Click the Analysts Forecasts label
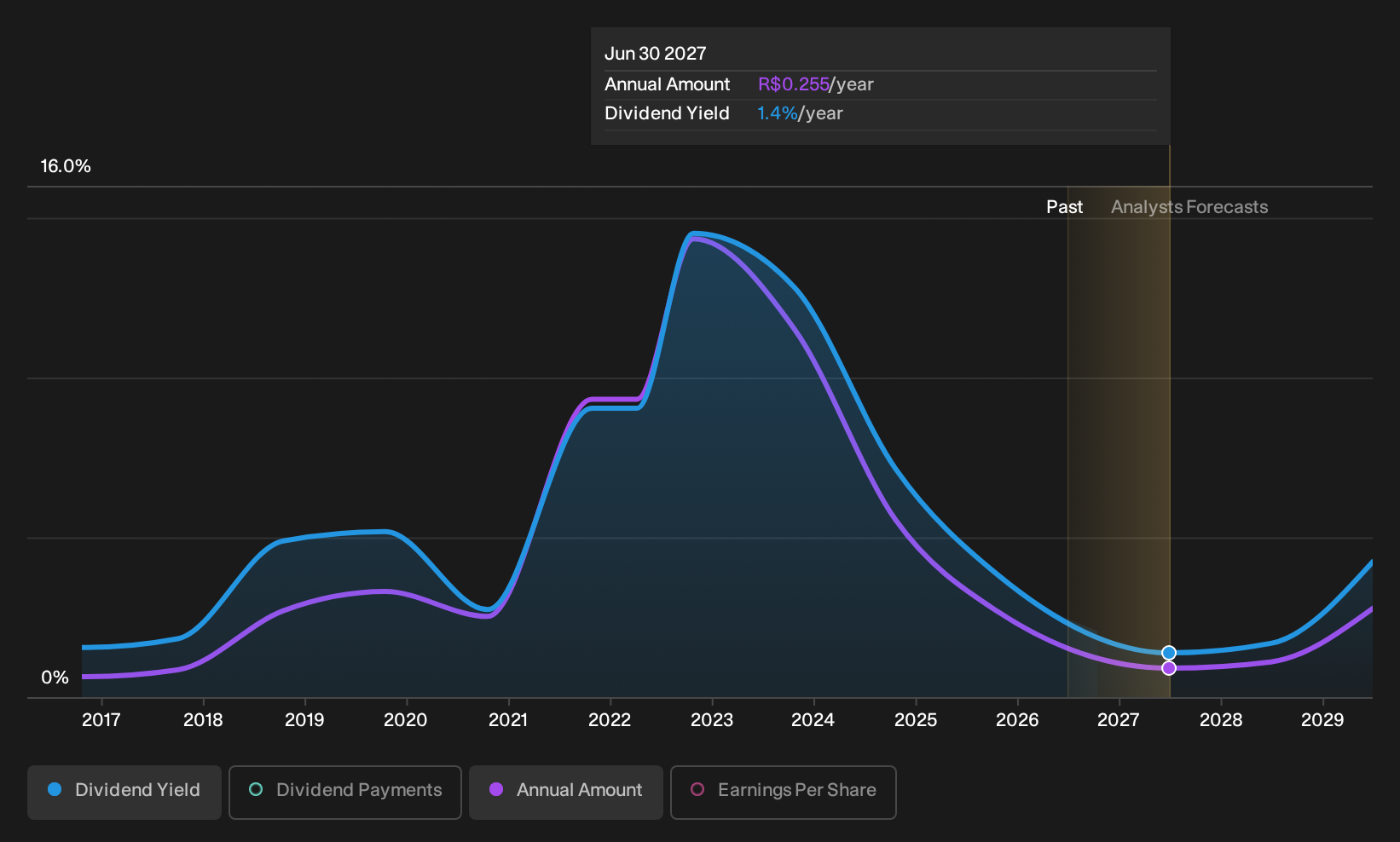The height and width of the screenshot is (842, 1400). [x=1189, y=207]
